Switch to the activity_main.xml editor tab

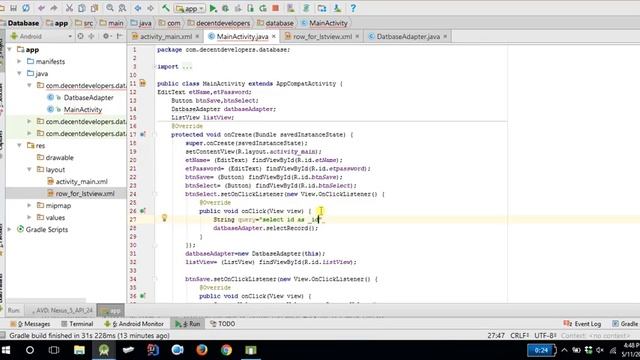pos(166,36)
